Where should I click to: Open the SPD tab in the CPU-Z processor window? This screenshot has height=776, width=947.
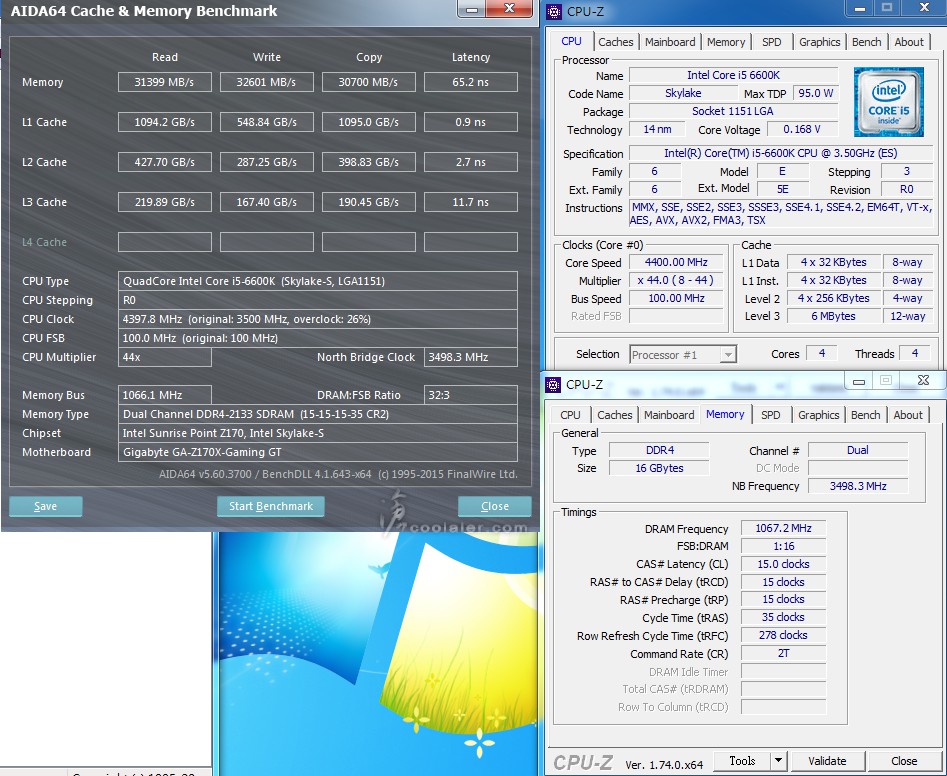771,42
